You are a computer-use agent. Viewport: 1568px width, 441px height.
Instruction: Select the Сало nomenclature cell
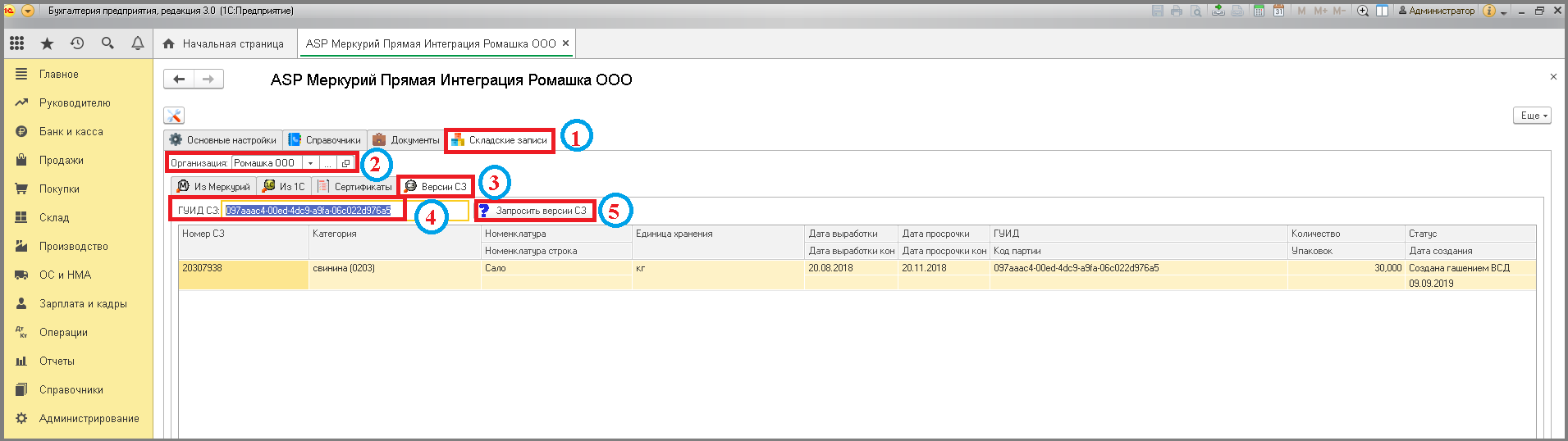pos(556,268)
